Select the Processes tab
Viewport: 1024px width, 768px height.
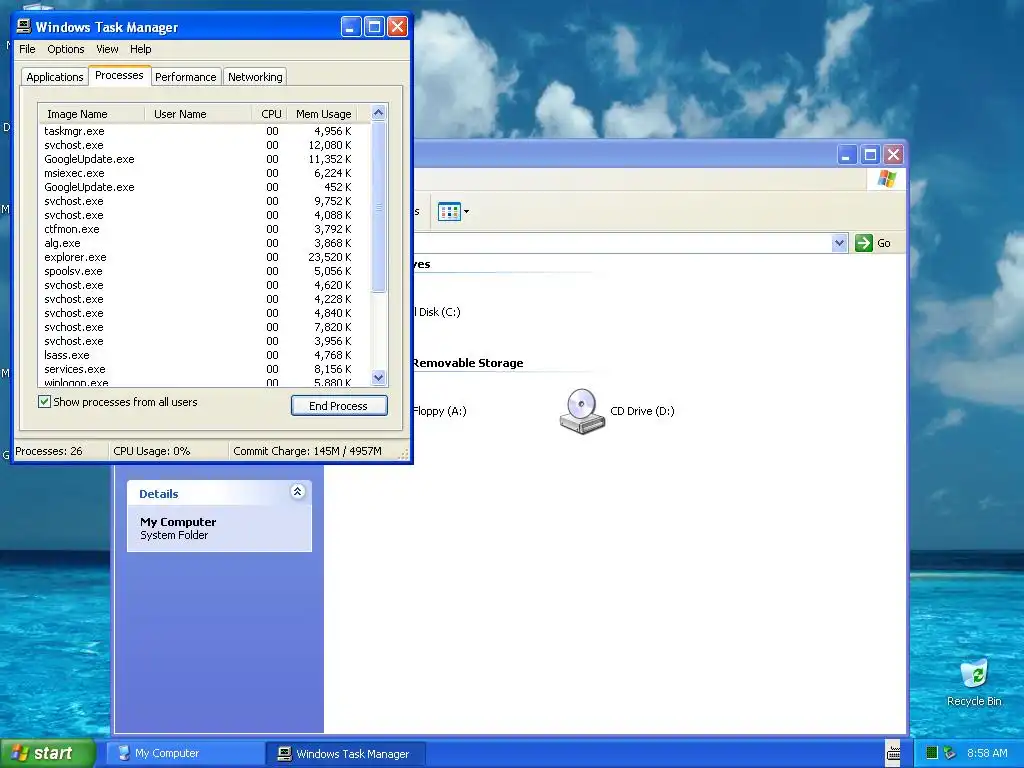coord(119,75)
